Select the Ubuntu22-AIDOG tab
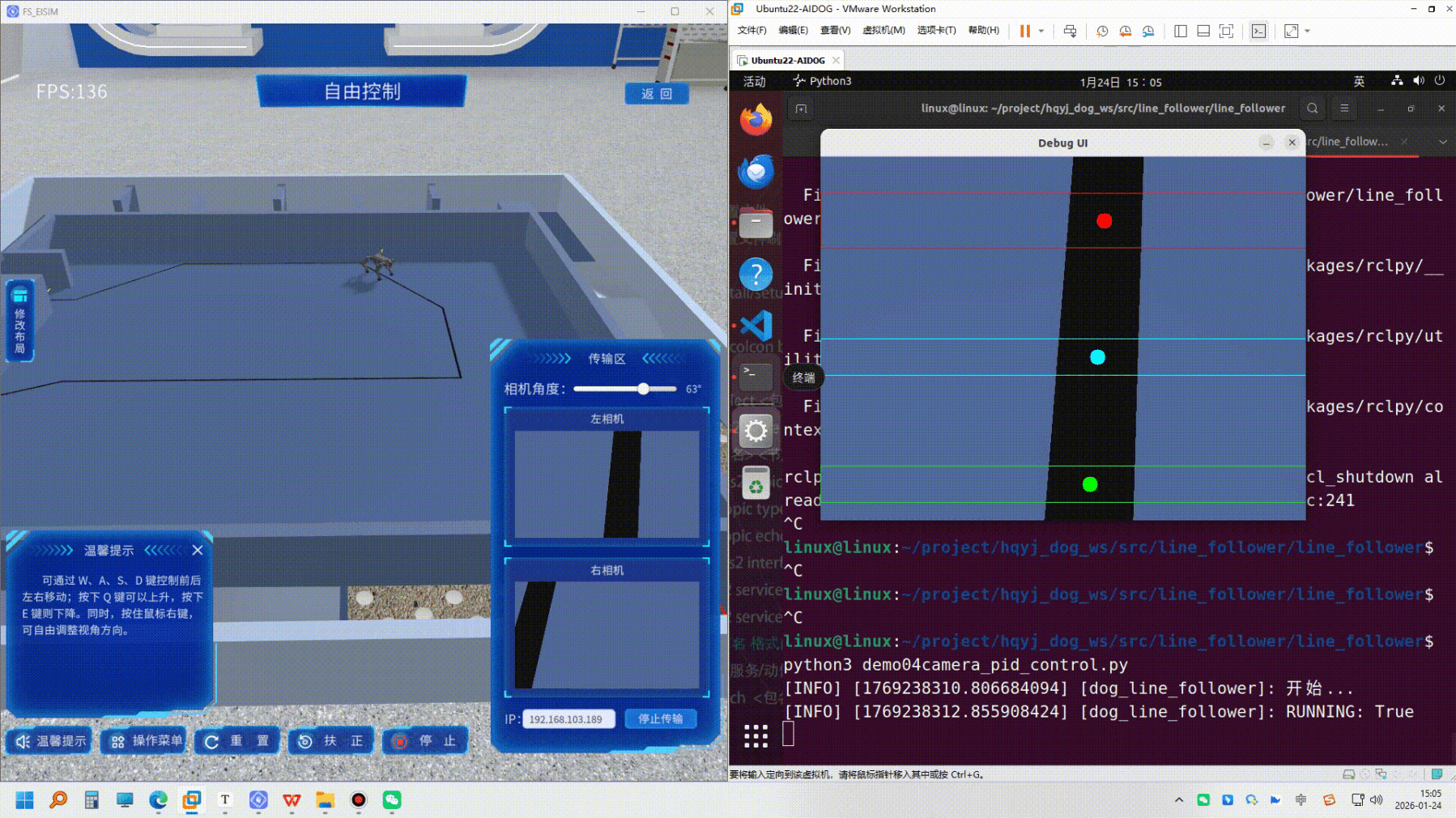 (x=787, y=61)
